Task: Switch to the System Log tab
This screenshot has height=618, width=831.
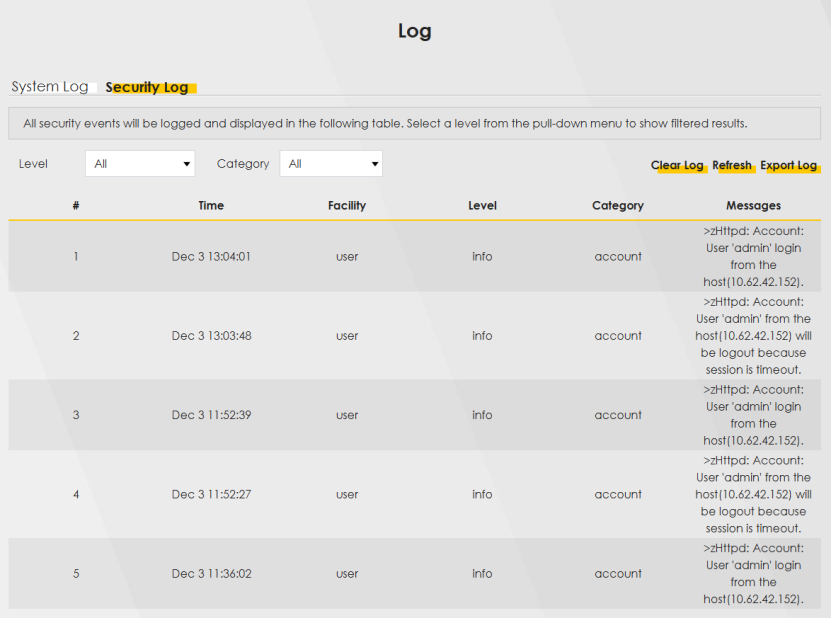Action: (x=50, y=87)
